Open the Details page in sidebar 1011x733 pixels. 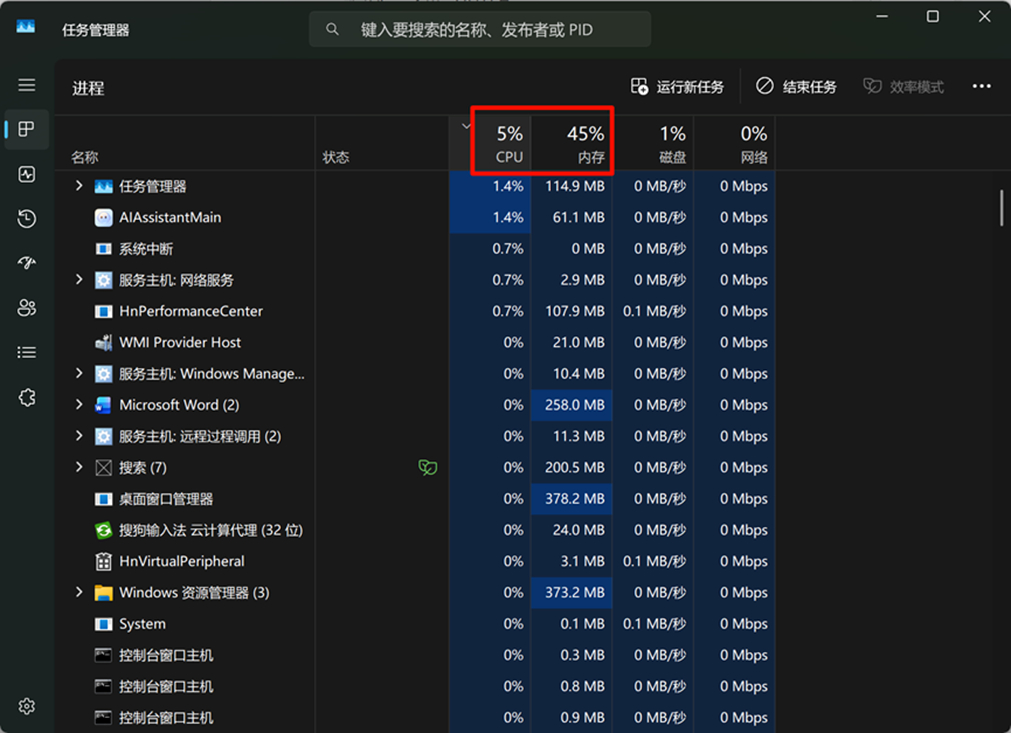[27, 352]
